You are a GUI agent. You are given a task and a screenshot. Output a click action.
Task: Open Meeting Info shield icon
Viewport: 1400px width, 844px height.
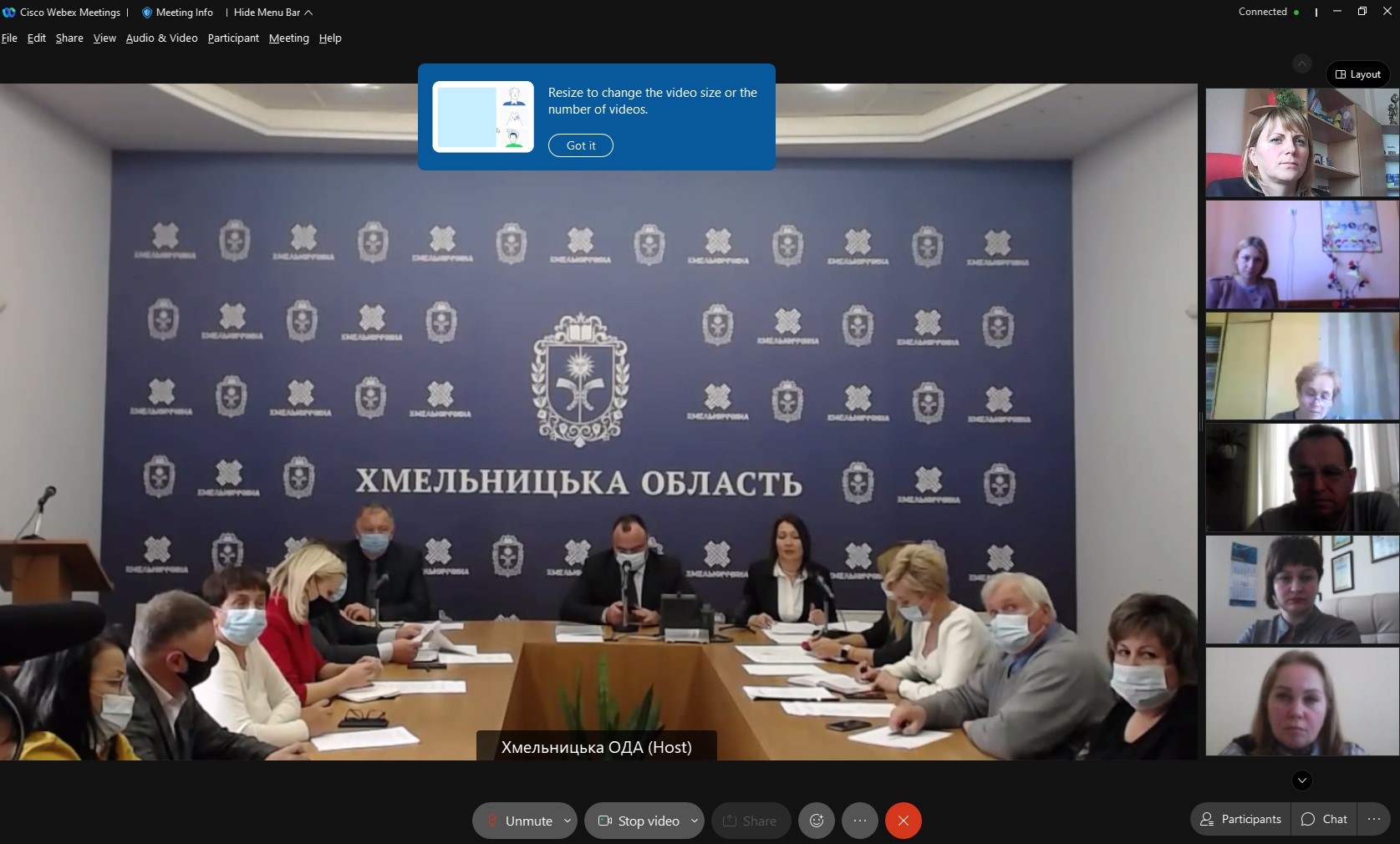[147, 13]
